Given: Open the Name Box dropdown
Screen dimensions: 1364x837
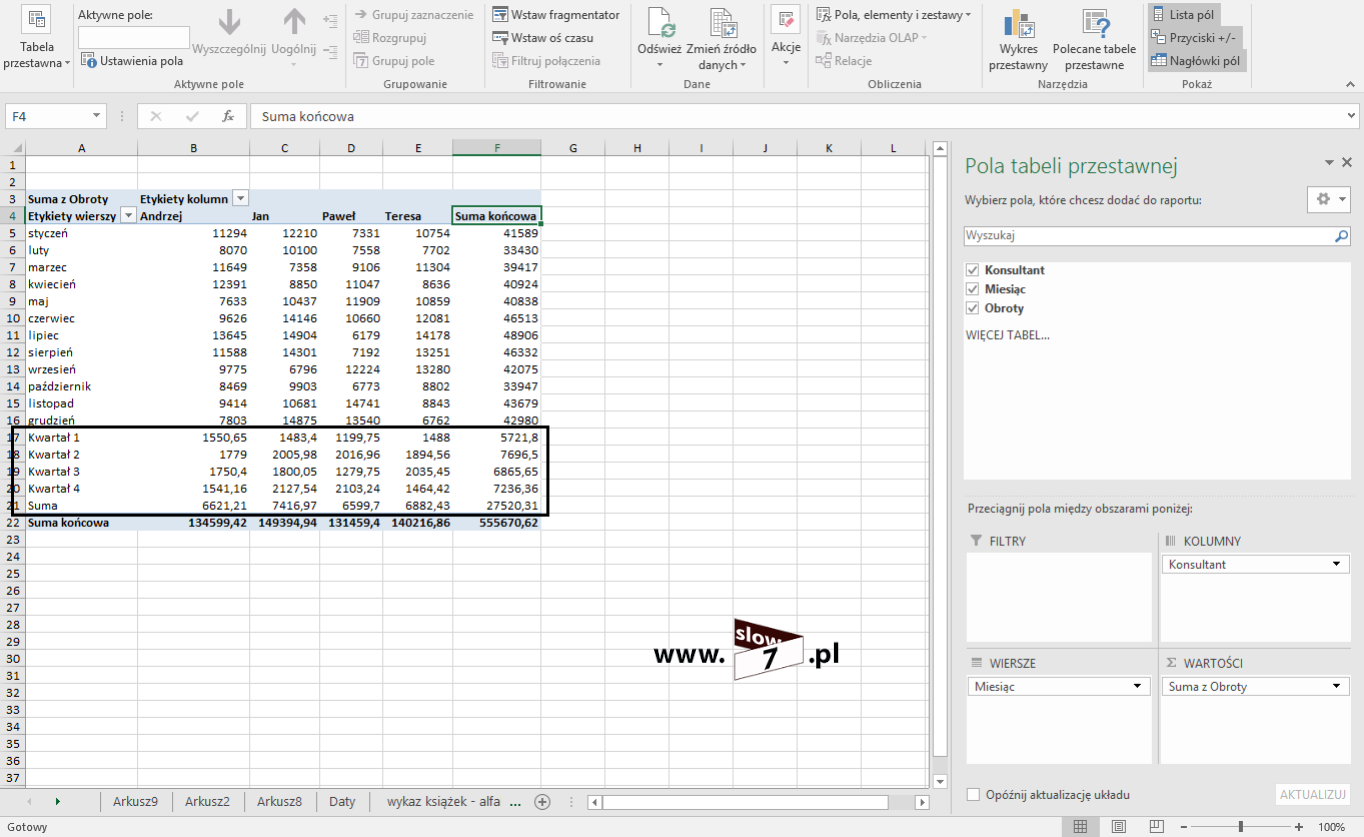Looking at the screenshot, I should (96, 116).
